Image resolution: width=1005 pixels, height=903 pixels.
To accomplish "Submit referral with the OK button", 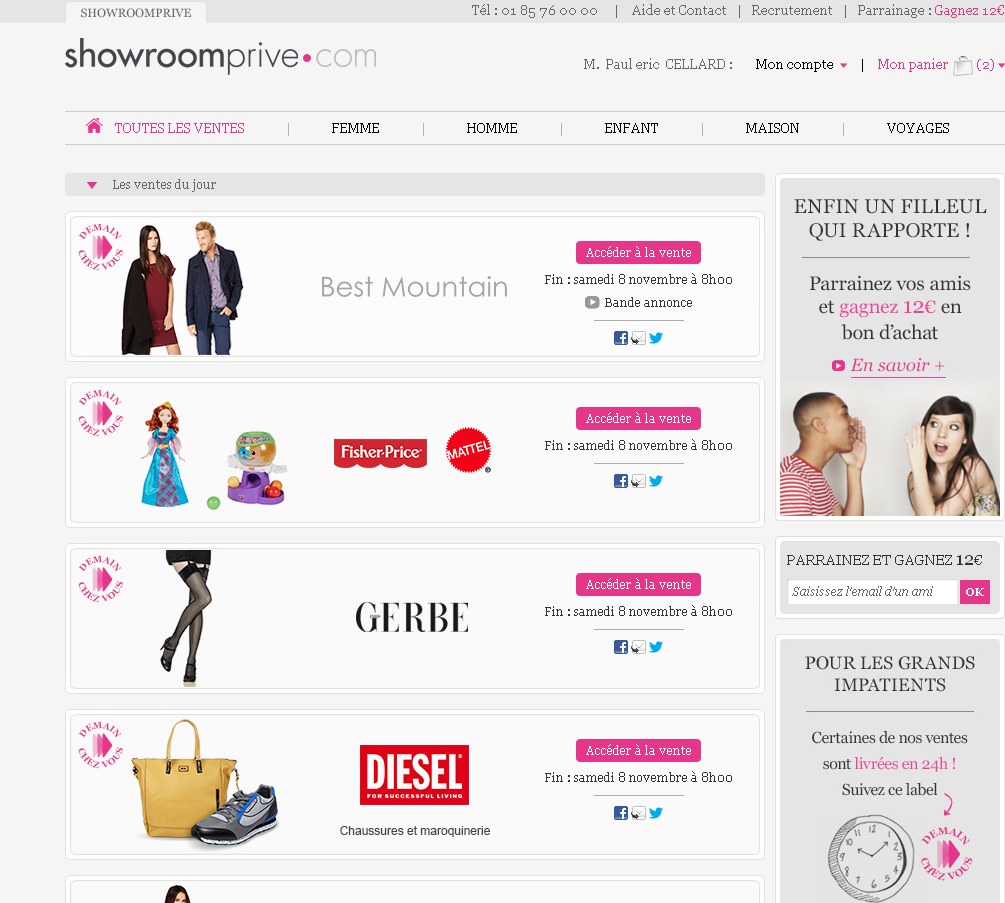I will pos(974,592).
